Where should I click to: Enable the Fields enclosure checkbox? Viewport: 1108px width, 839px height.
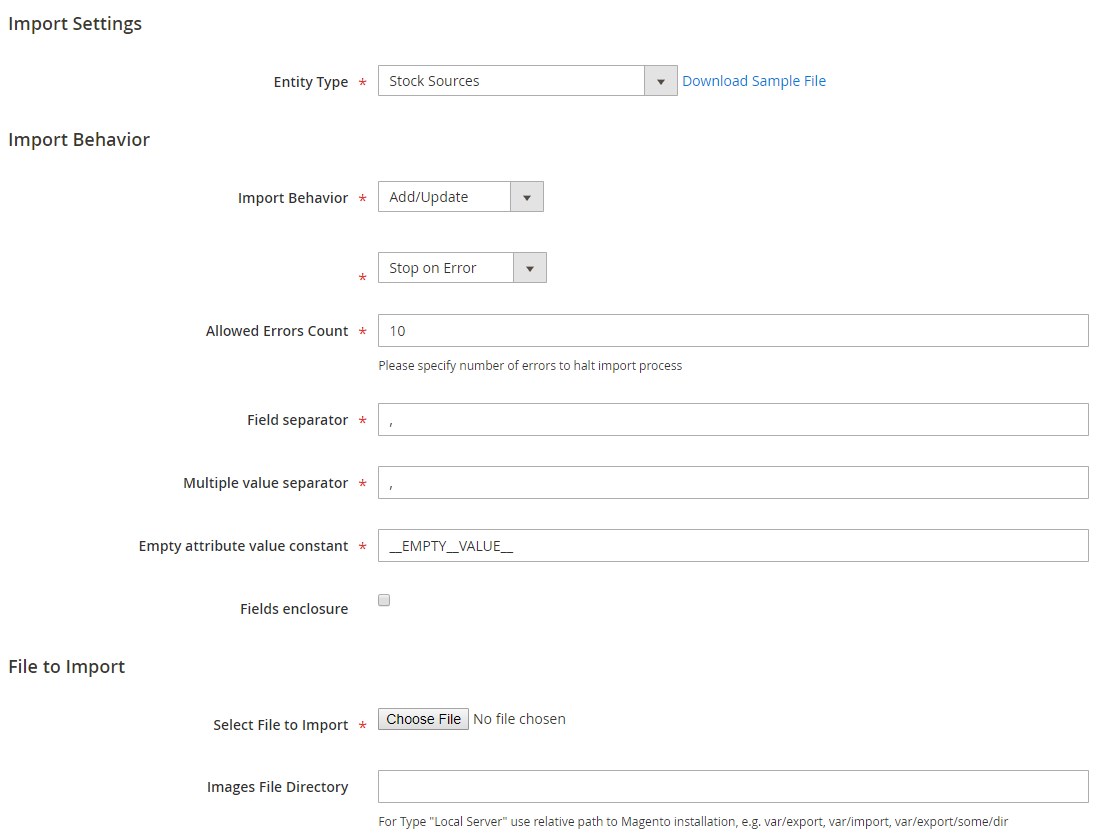click(x=384, y=600)
